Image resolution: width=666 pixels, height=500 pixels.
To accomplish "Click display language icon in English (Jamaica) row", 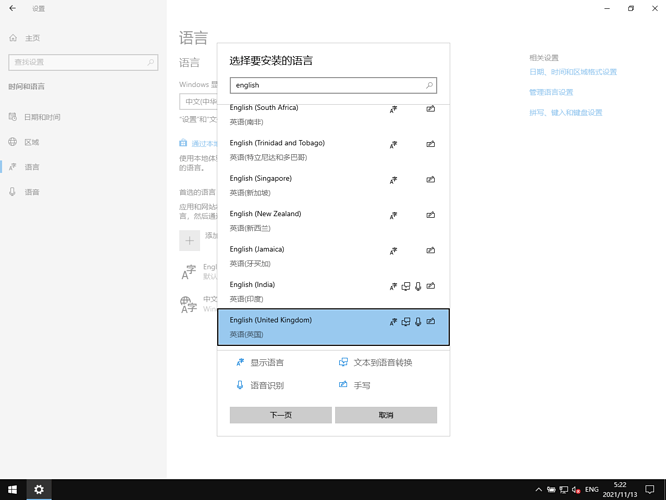I will tap(393, 251).
